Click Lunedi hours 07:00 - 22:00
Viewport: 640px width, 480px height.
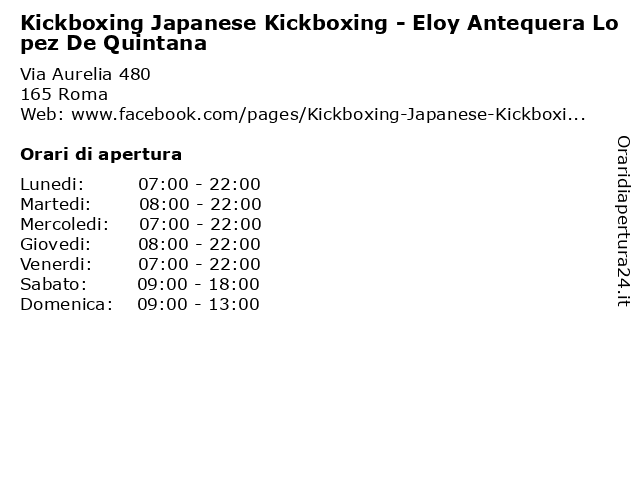point(199,184)
